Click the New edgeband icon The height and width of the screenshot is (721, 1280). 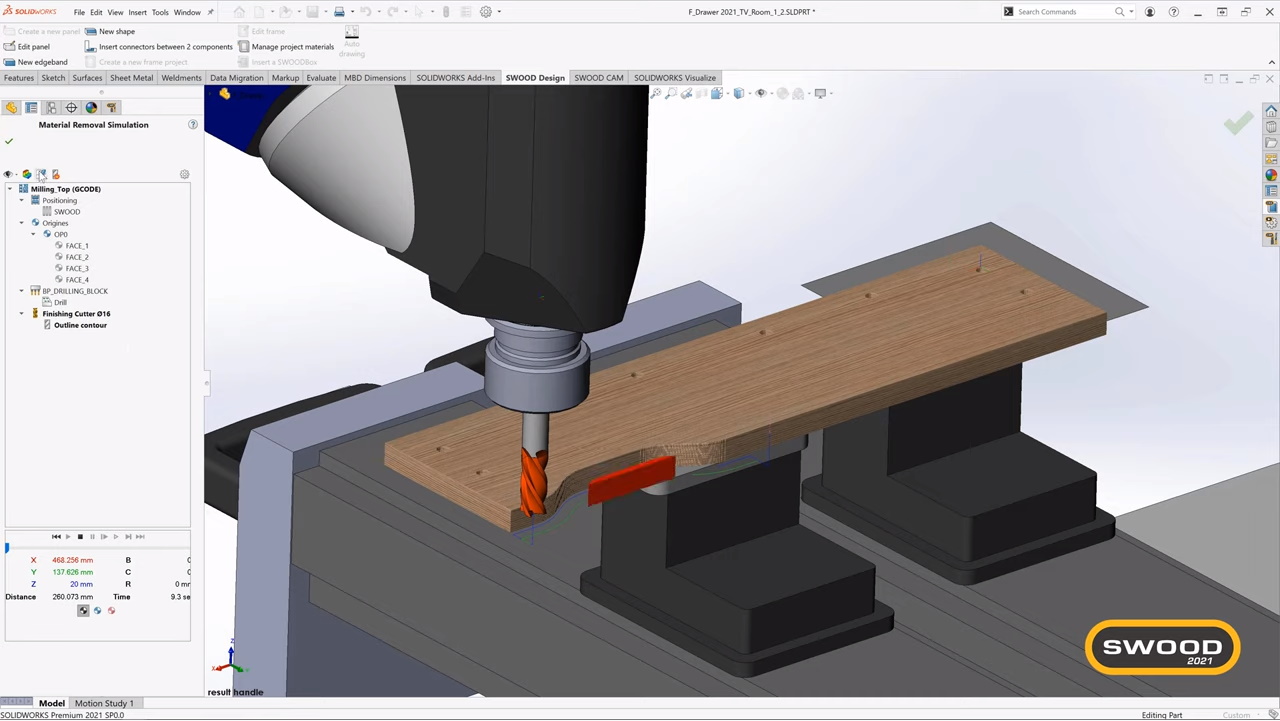point(9,62)
